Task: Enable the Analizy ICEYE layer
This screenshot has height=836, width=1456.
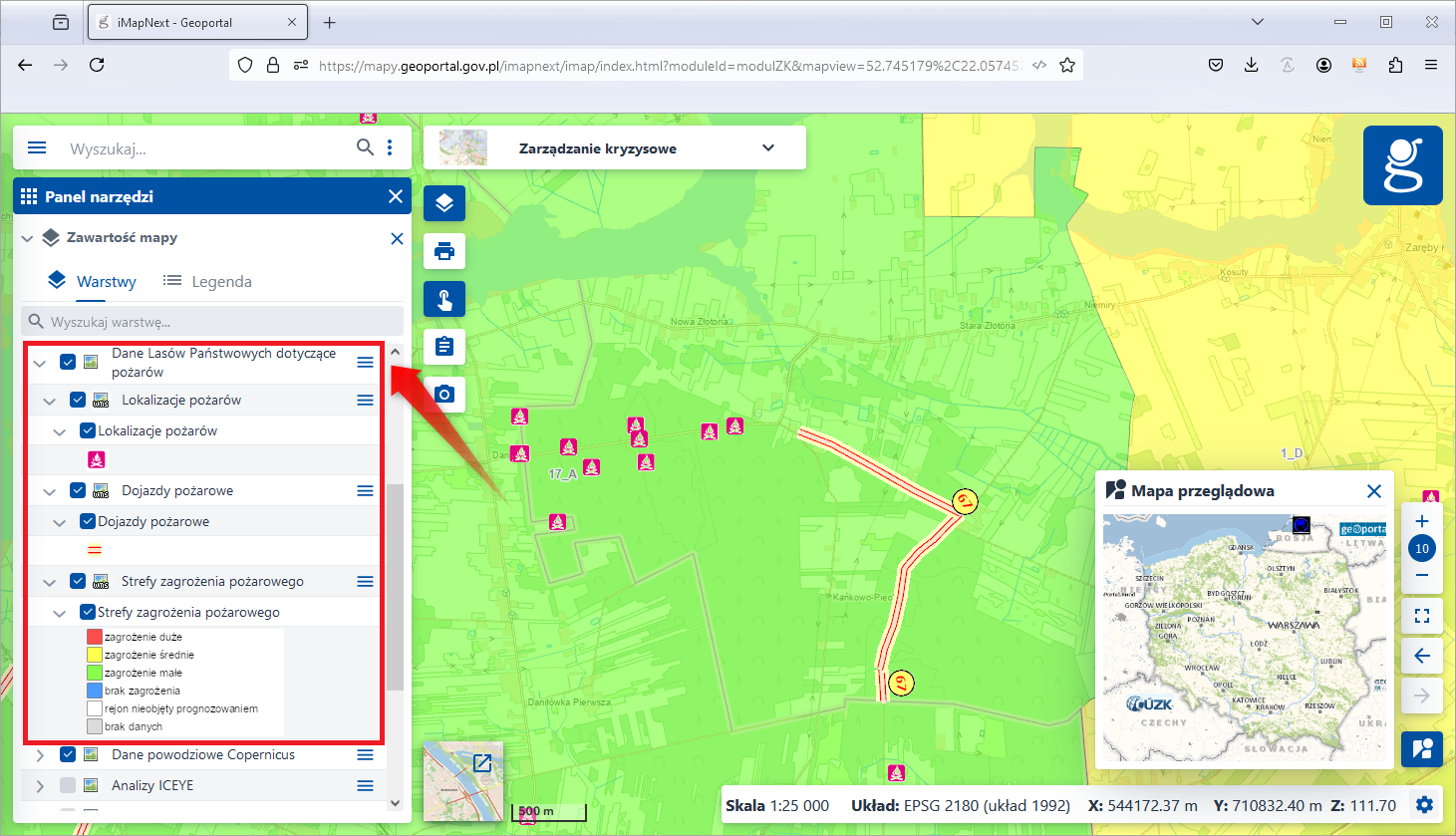Action: [68, 785]
